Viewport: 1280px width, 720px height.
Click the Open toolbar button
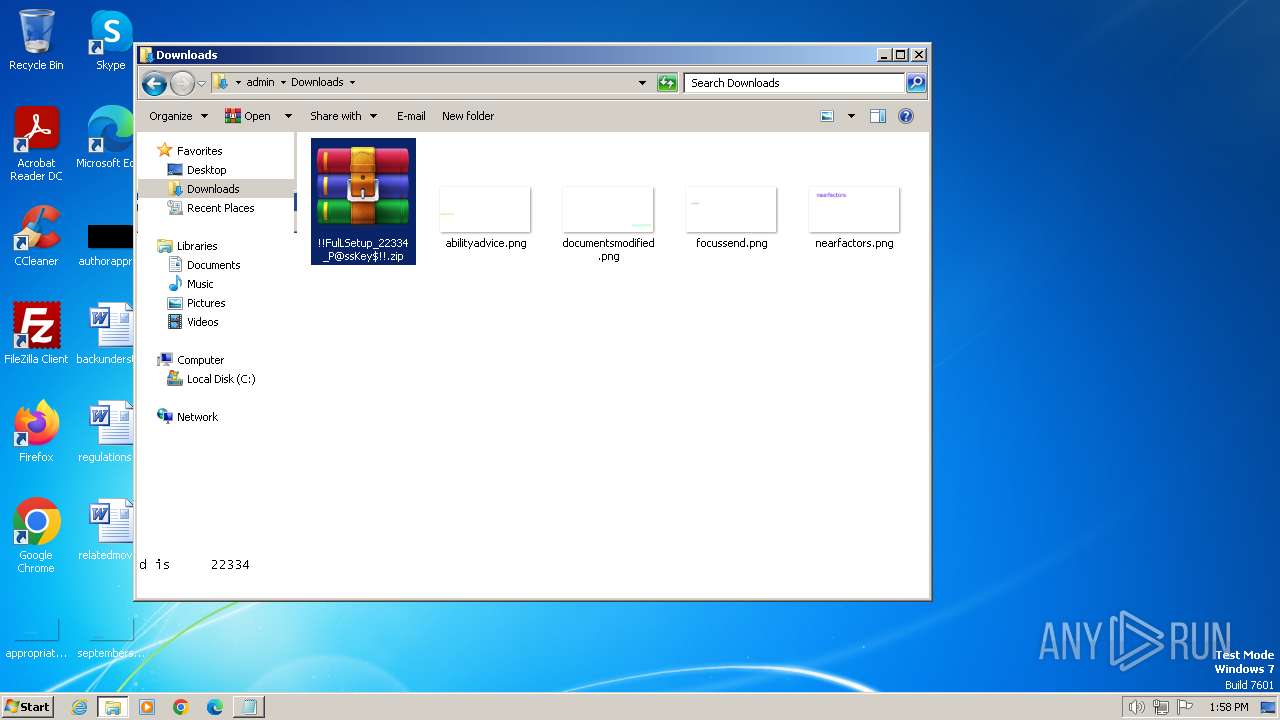(248, 116)
